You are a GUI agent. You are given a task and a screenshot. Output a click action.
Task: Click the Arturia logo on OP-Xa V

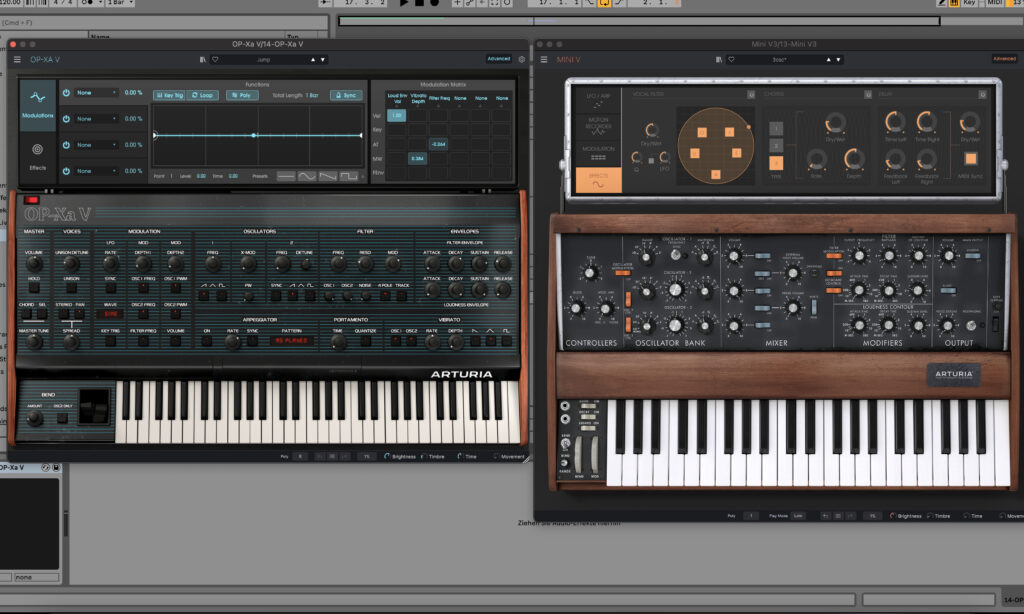point(461,374)
